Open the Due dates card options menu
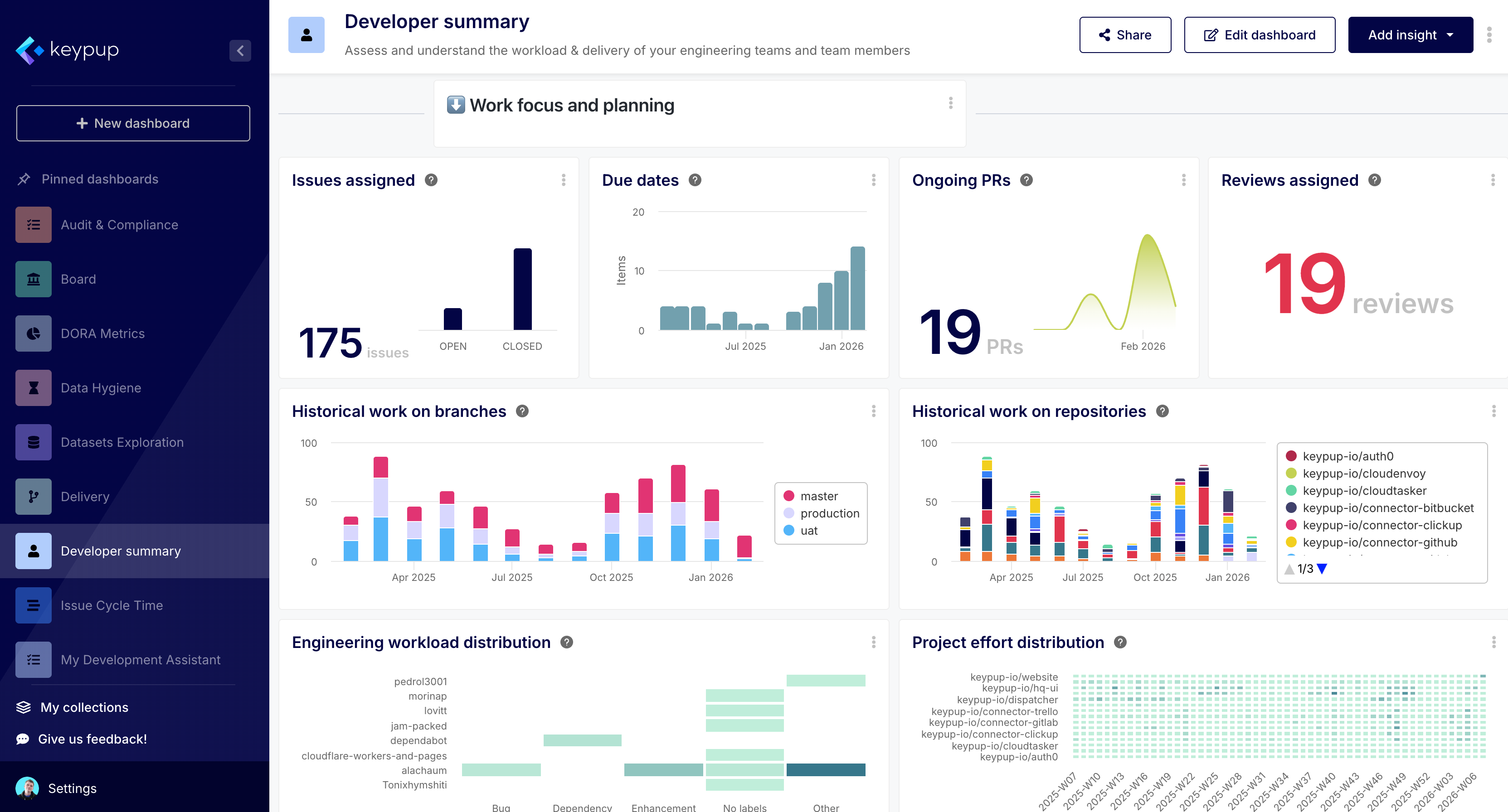Screen dimensions: 1508x812 (873, 180)
